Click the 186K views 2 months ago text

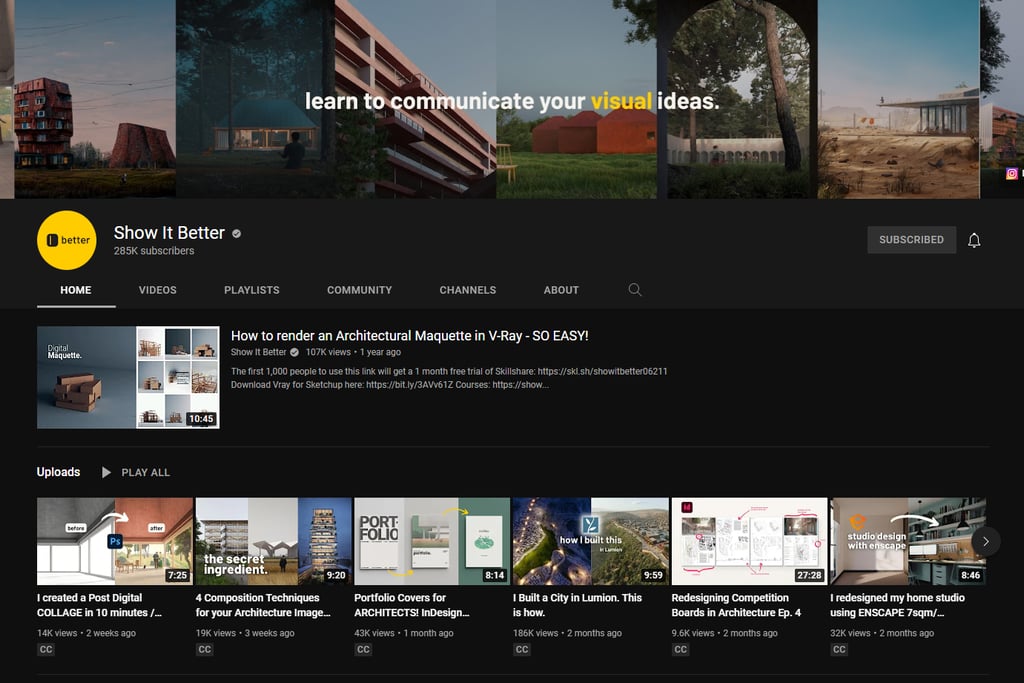pyautogui.click(x=568, y=633)
